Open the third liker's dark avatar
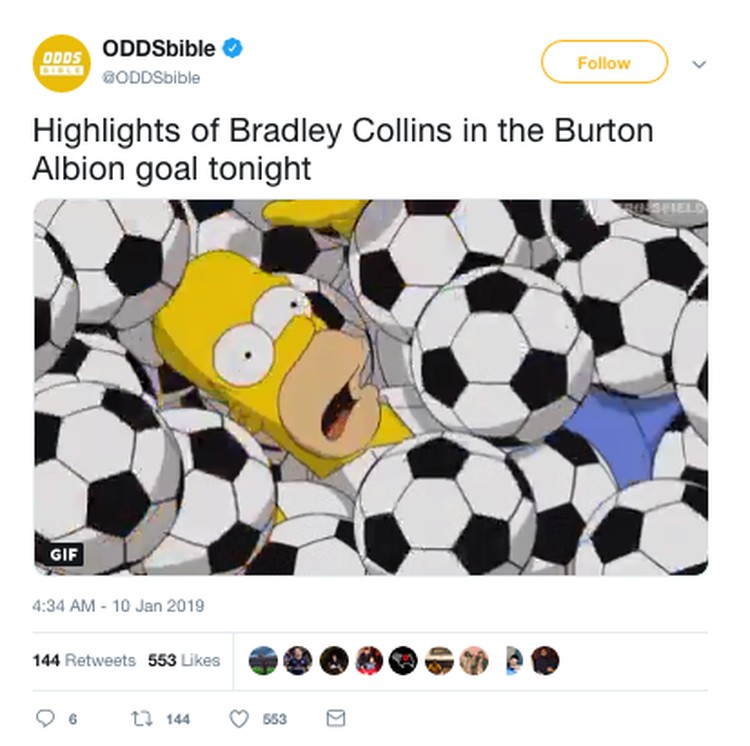 [334, 660]
